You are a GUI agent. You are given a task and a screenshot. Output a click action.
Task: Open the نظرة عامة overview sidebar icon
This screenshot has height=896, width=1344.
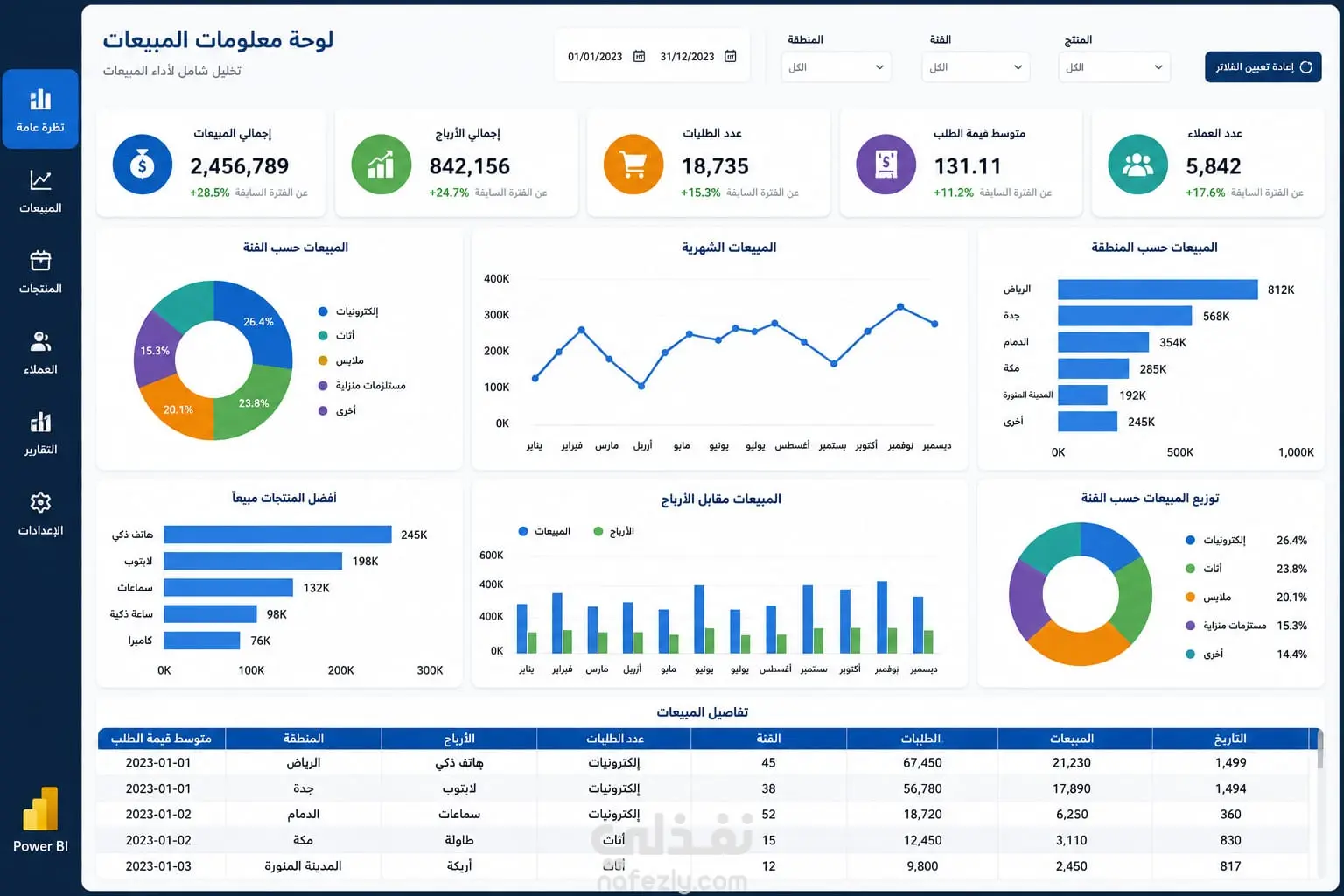click(40, 100)
